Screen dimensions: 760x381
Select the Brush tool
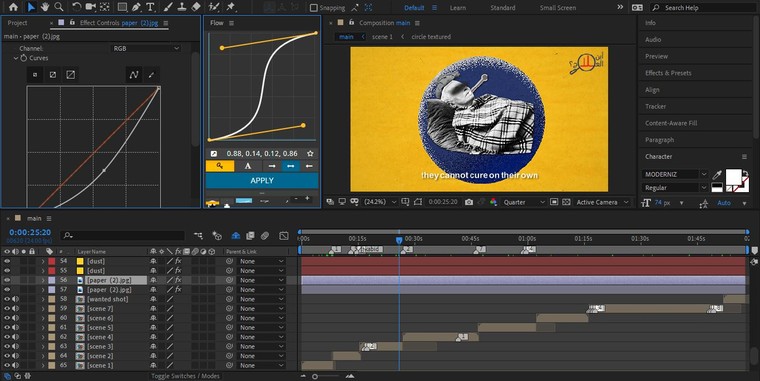click(168, 7)
